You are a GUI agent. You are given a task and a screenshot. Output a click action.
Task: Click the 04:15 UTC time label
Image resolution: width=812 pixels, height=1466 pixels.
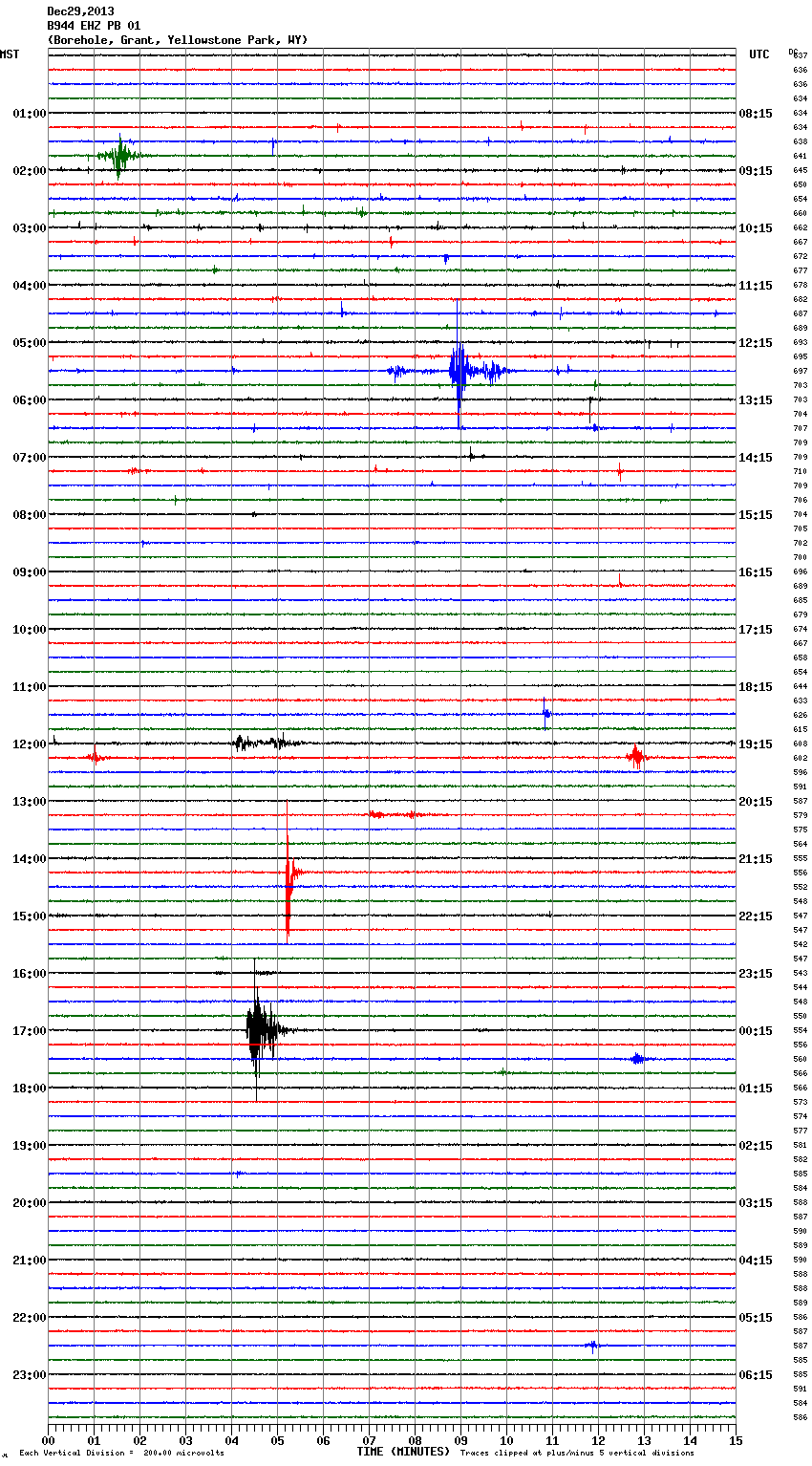point(756,1261)
